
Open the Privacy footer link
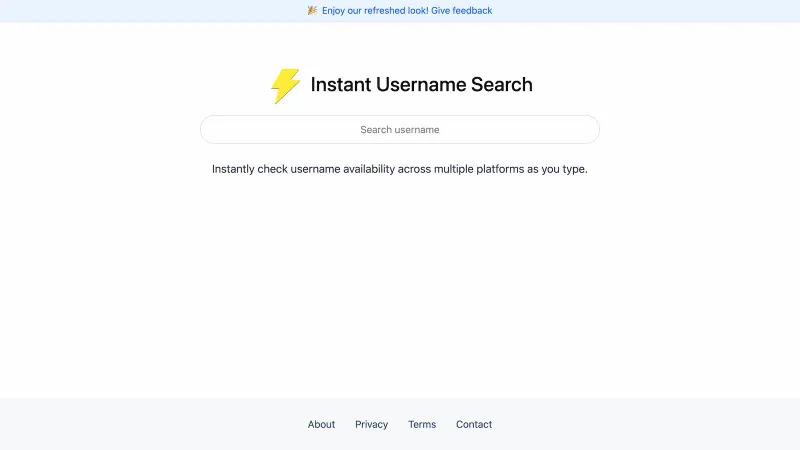(371, 424)
